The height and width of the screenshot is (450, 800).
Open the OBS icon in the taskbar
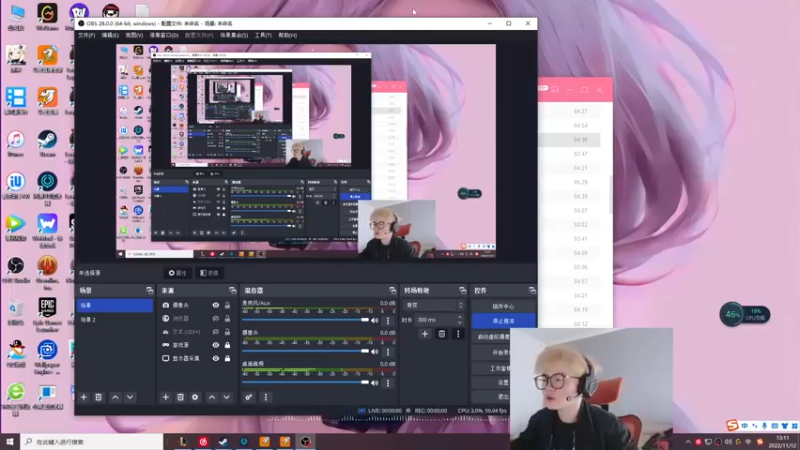click(x=305, y=441)
